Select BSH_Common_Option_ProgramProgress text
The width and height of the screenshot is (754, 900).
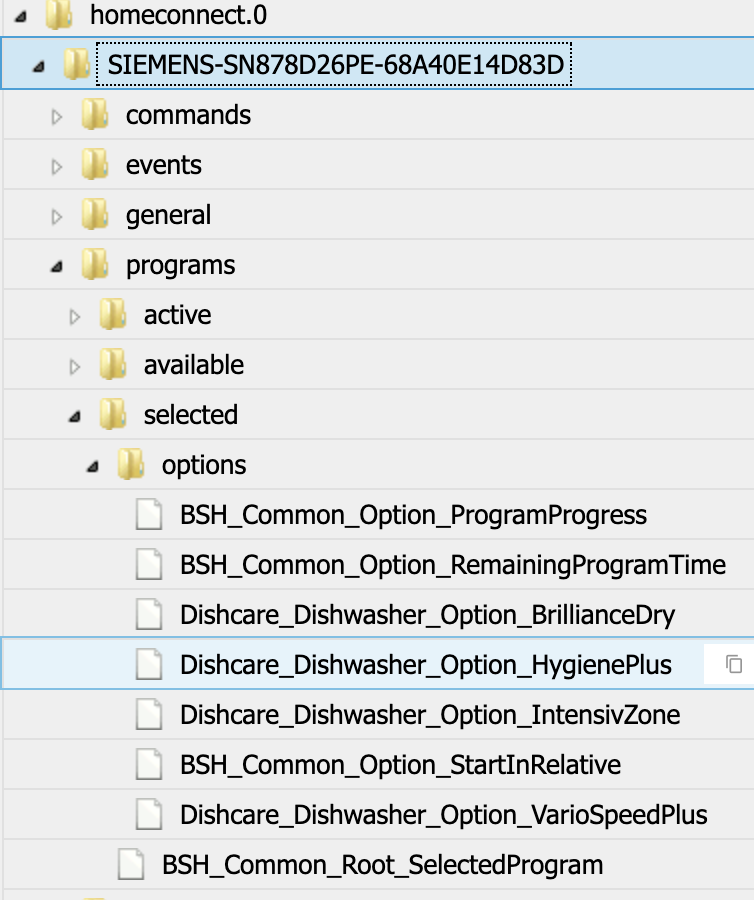413,515
